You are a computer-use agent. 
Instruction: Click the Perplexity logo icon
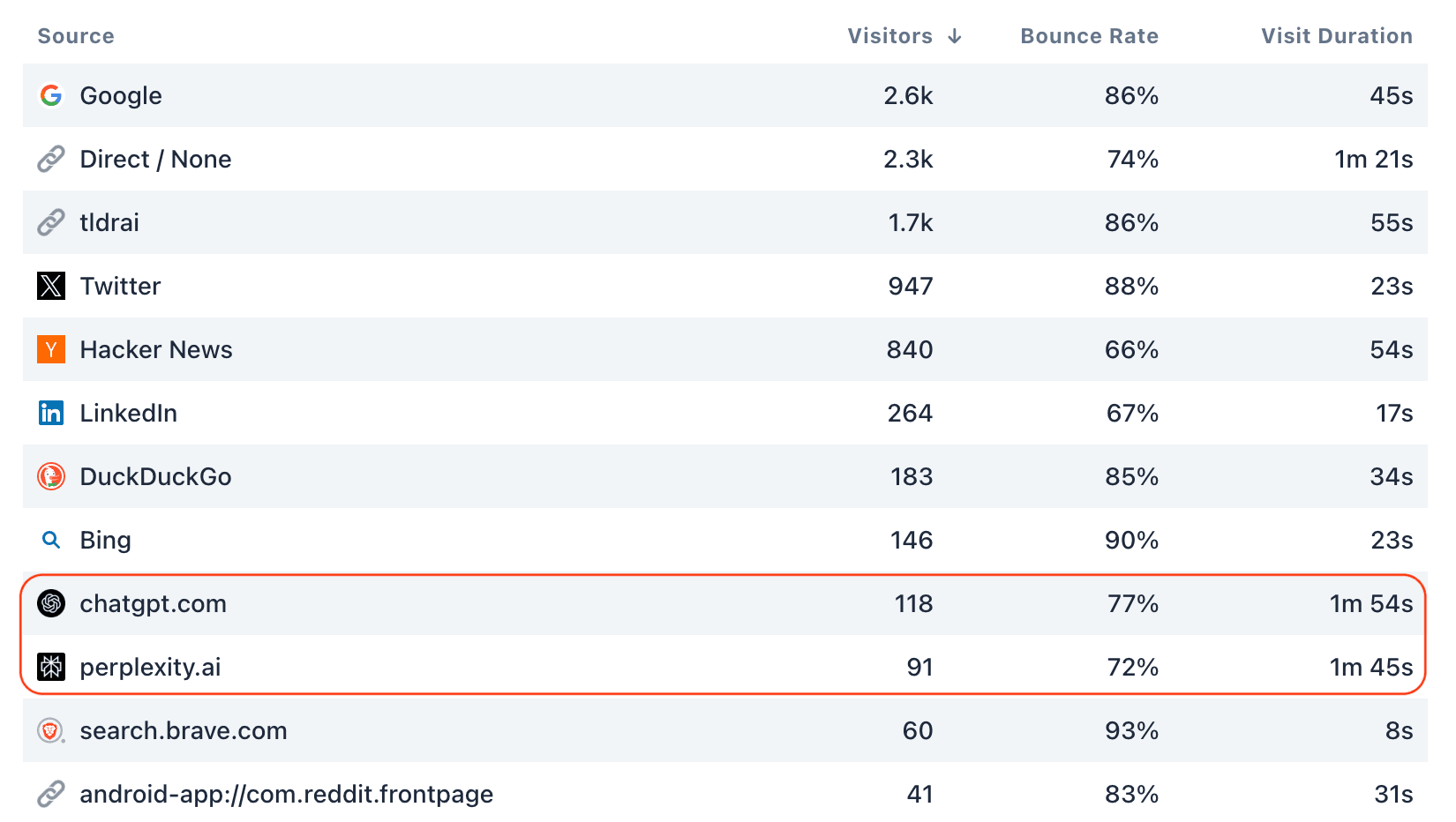point(51,667)
